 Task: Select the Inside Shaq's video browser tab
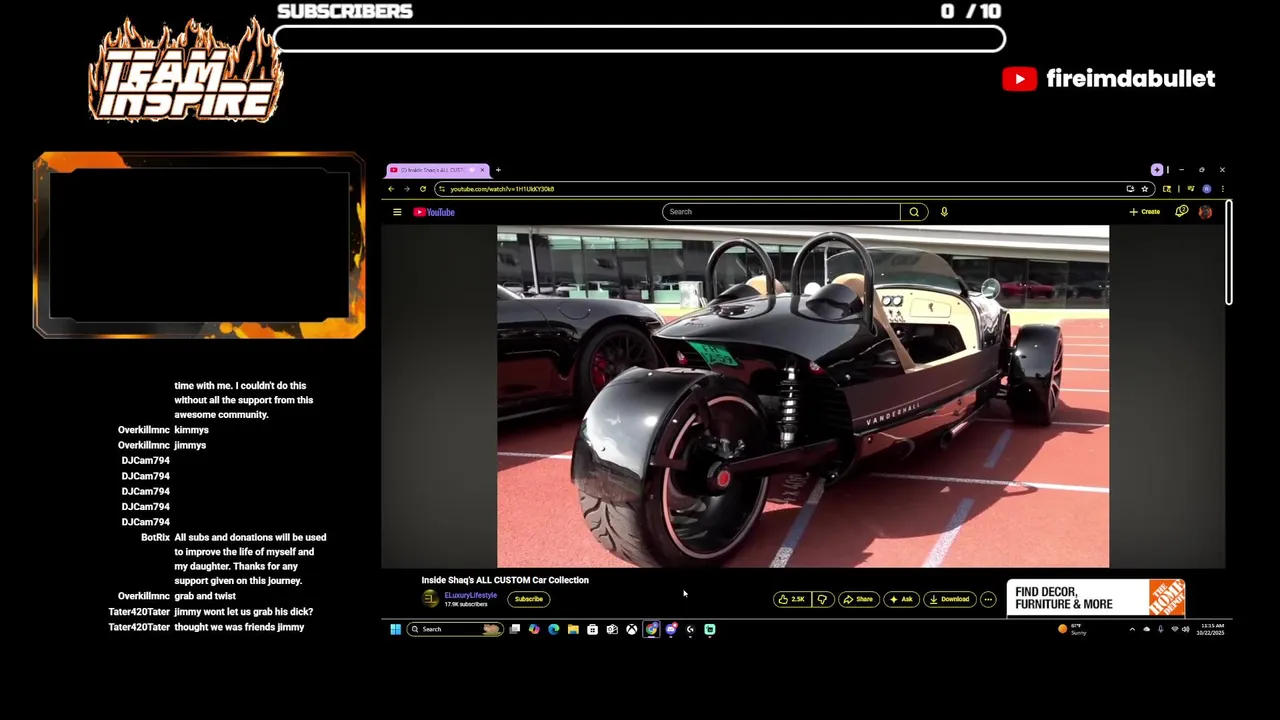(x=437, y=170)
